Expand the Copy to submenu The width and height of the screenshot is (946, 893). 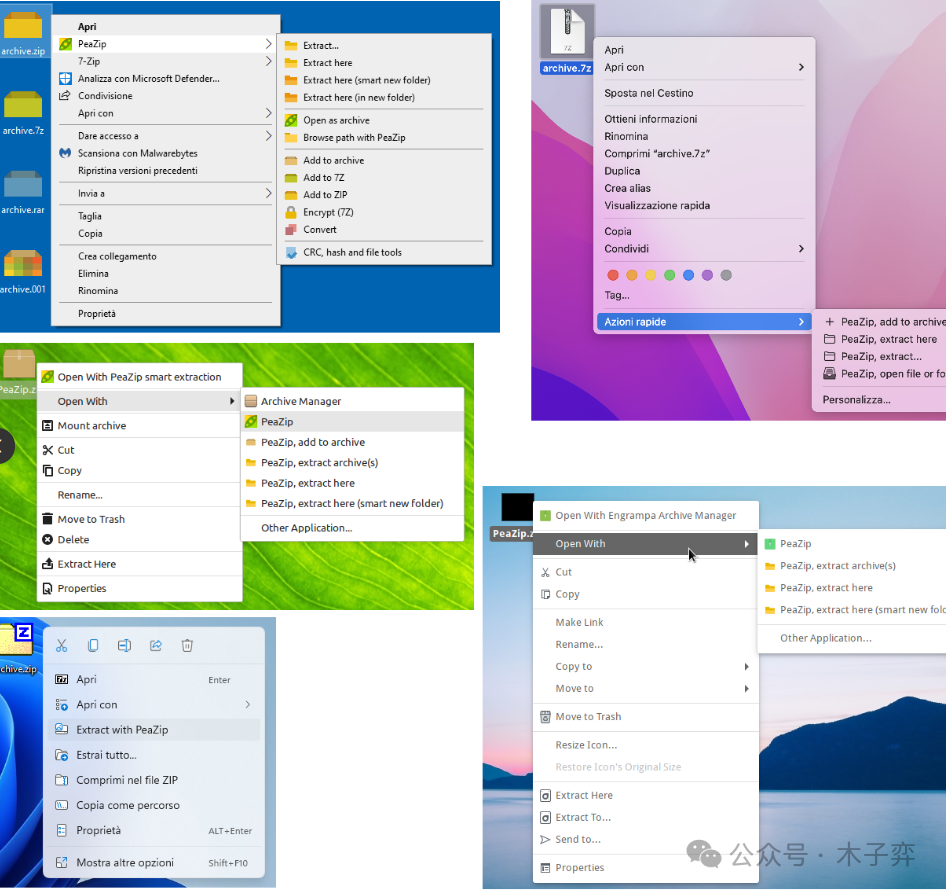(746, 666)
